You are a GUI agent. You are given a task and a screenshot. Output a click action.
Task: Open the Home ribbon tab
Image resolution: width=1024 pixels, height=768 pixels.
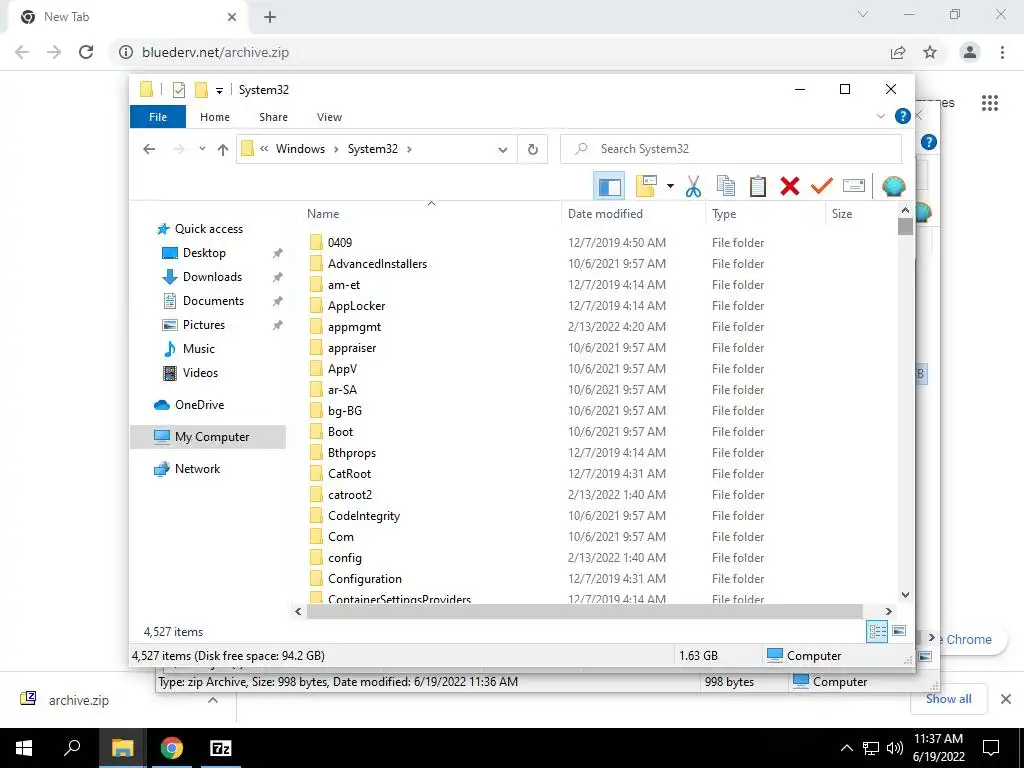click(215, 117)
